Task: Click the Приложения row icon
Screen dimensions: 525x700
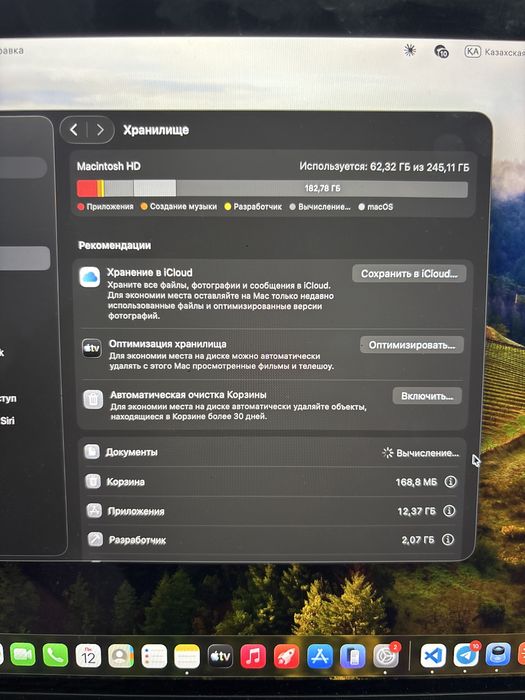Action: (x=94, y=510)
